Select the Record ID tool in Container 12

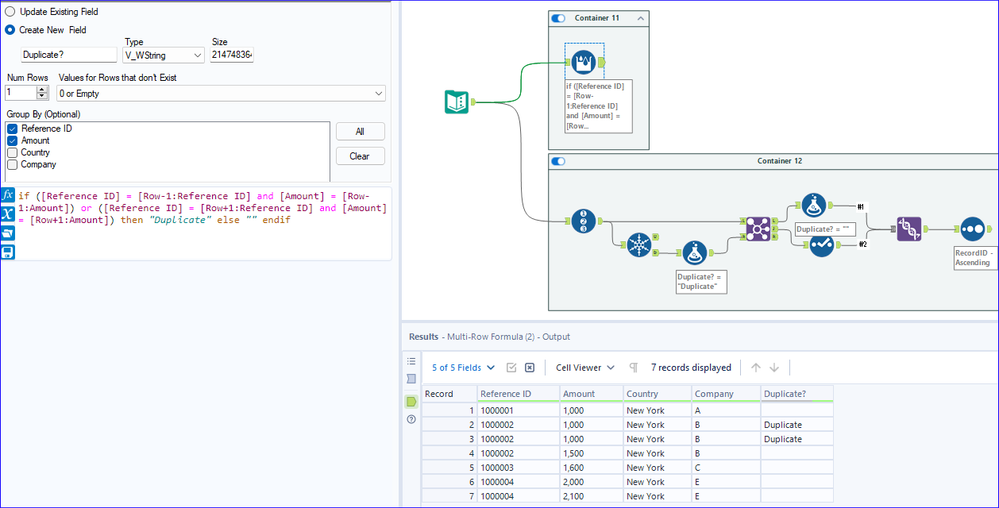coord(584,221)
